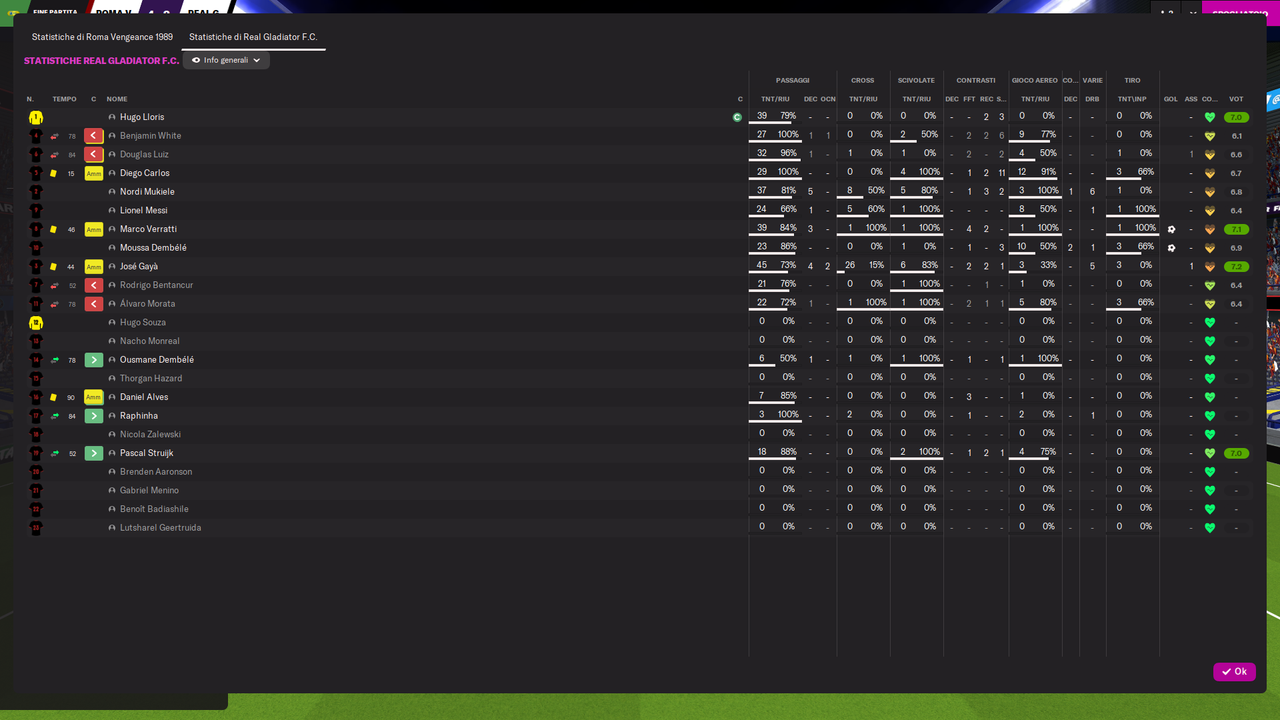
Task: Click Hugo Lloris's yellow goalkeeper shirt icon
Action: 36,117
